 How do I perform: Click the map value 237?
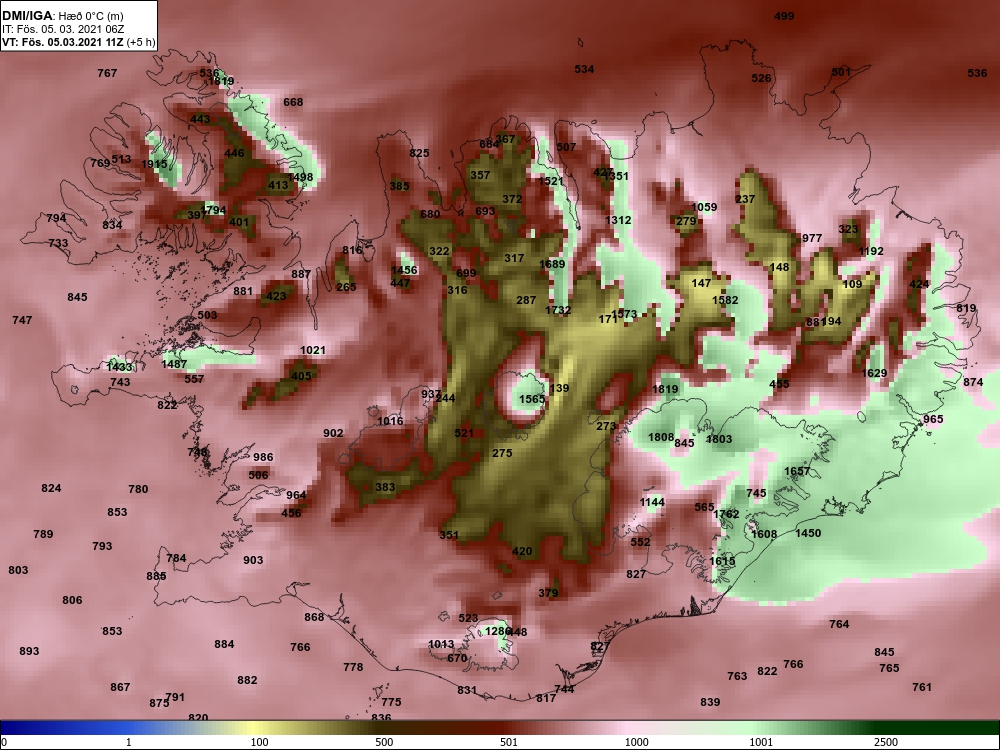(745, 199)
